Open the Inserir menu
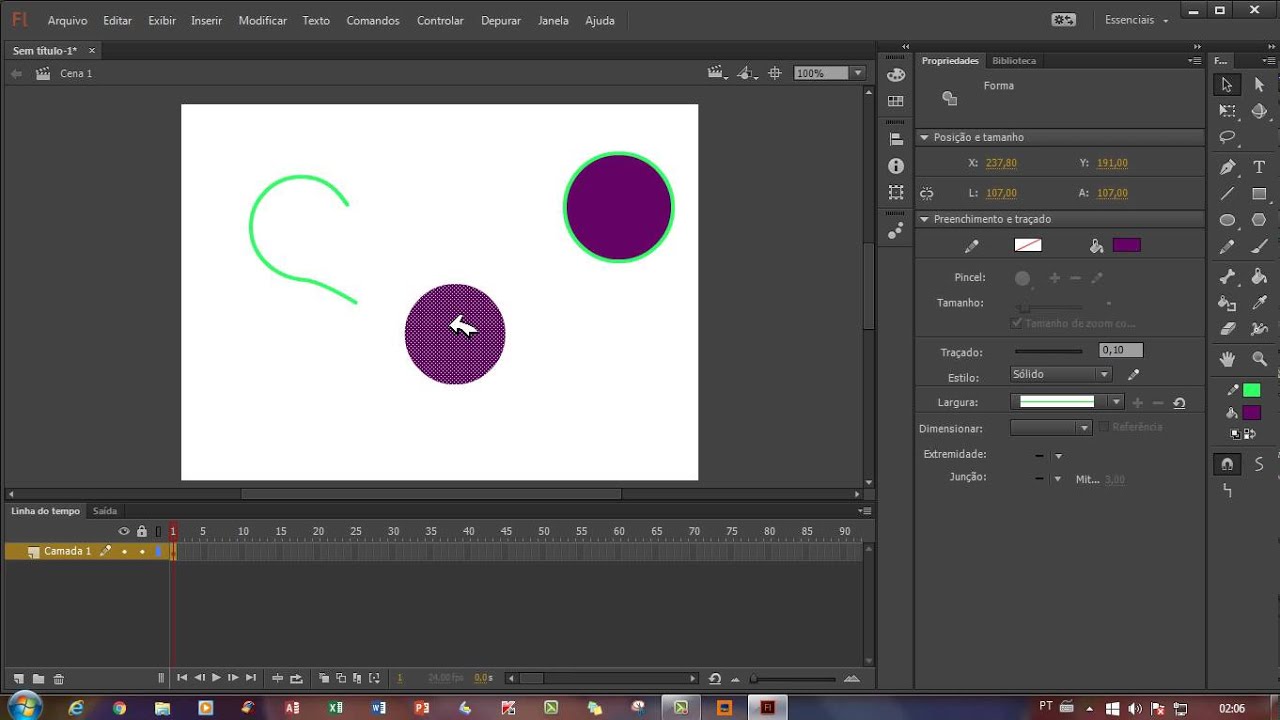1280x720 pixels. tap(207, 20)
